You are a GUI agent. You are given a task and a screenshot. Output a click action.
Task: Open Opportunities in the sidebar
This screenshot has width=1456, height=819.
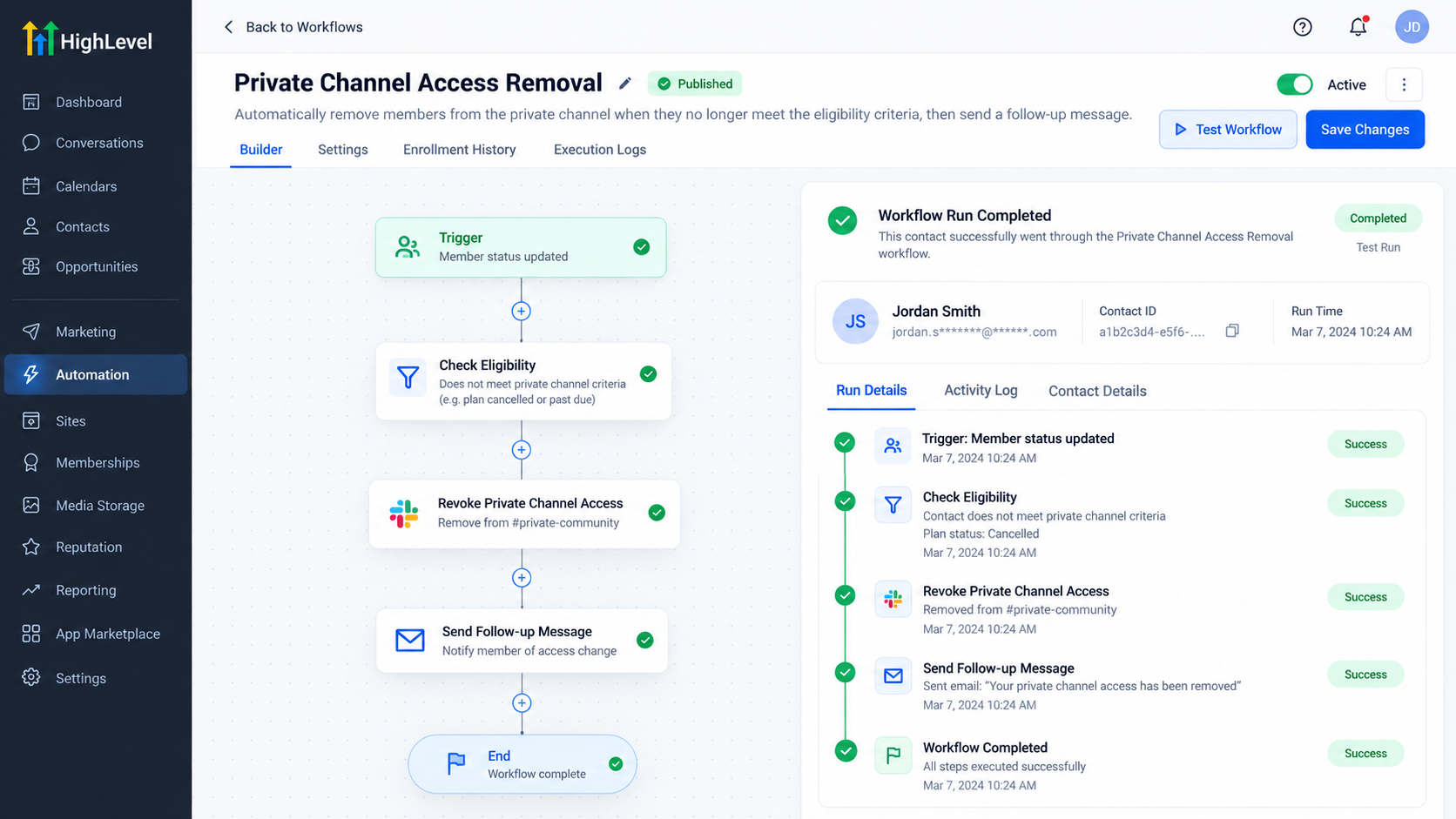(x=96, y=266)
